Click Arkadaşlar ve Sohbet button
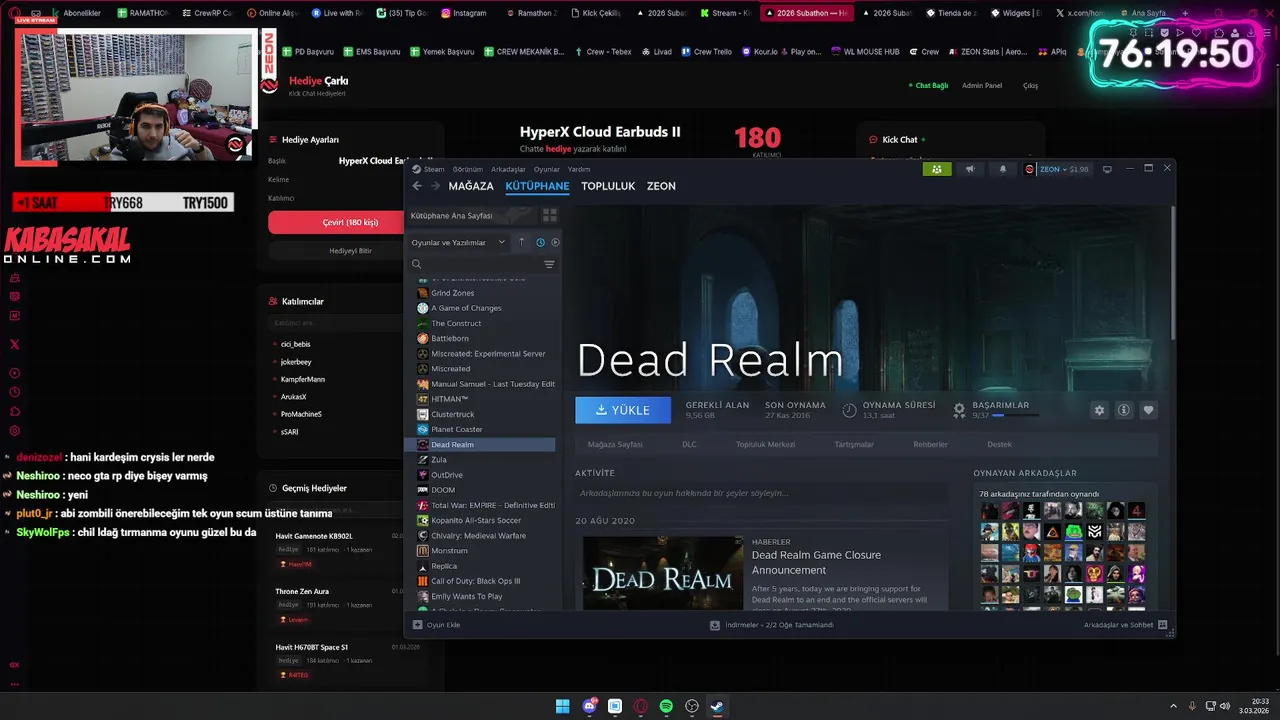 pos(1124,625)
